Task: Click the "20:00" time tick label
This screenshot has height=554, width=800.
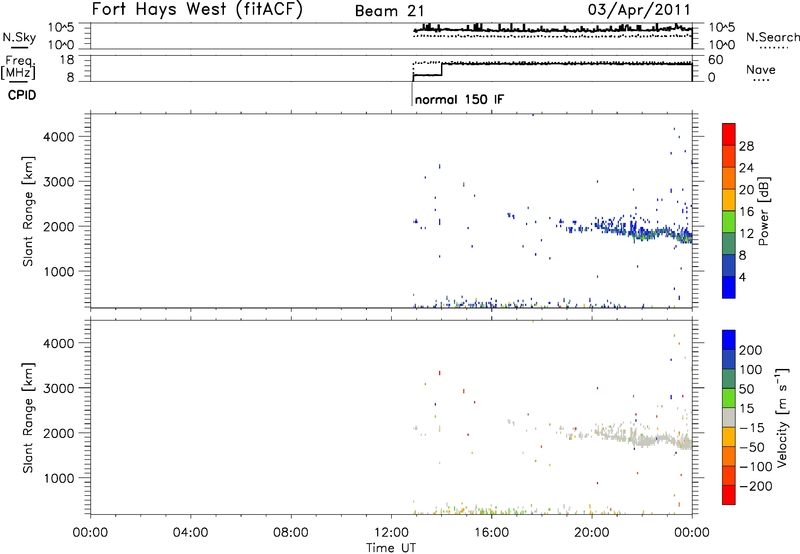Action: tap(592, 533)
